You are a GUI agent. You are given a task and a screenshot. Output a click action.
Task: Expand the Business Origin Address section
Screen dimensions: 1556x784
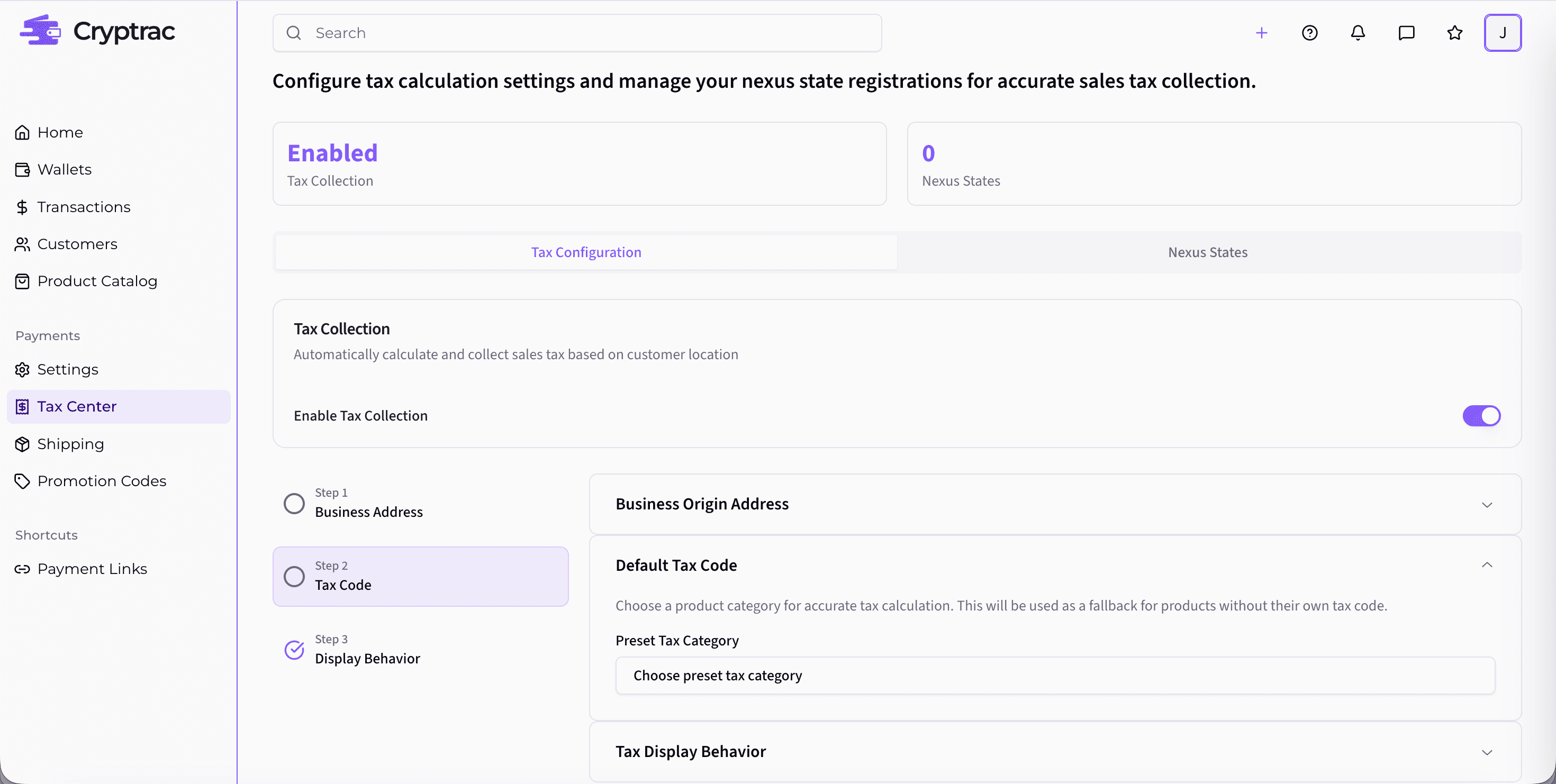pyautogui.click(x=1487, y=505)
